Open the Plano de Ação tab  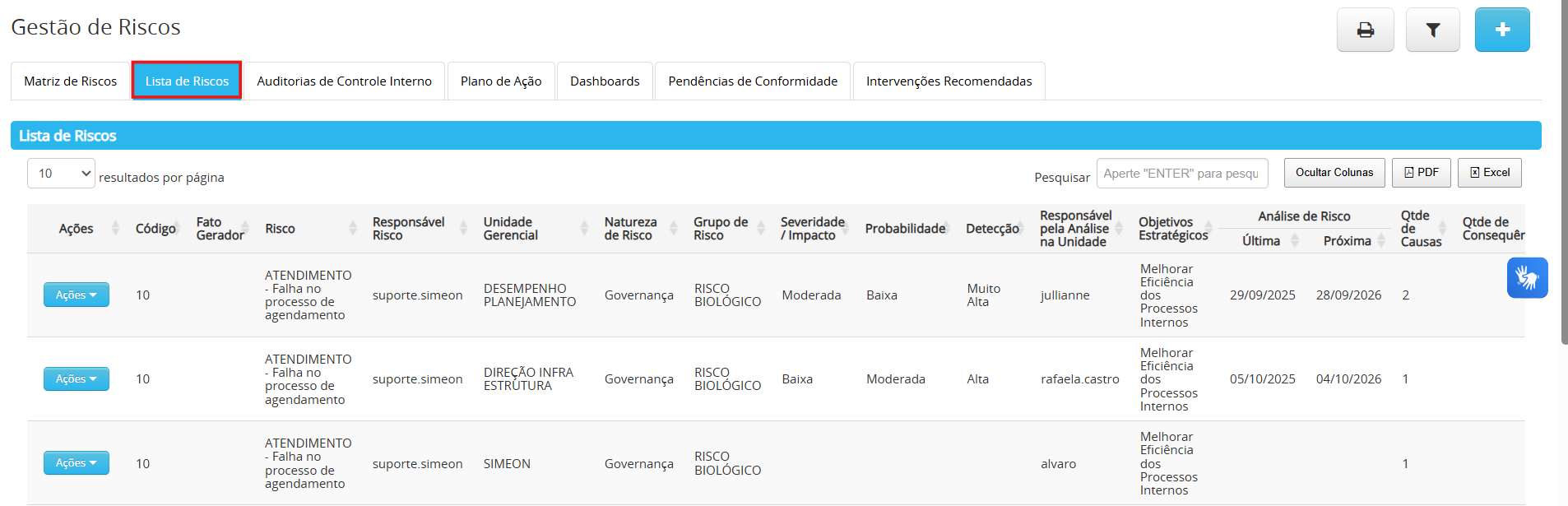(x=500, y=81)
